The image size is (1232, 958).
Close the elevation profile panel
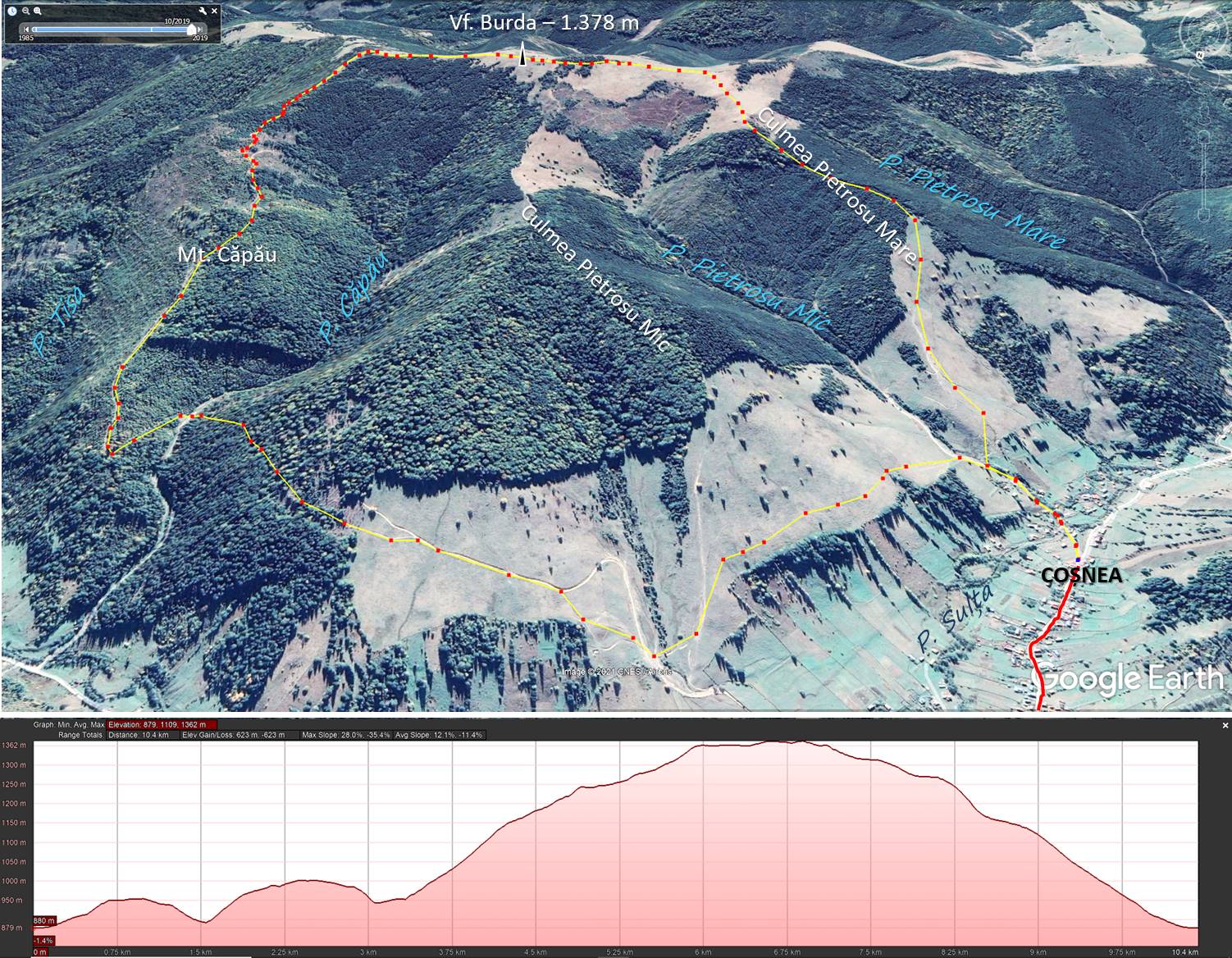point(1225,725)
